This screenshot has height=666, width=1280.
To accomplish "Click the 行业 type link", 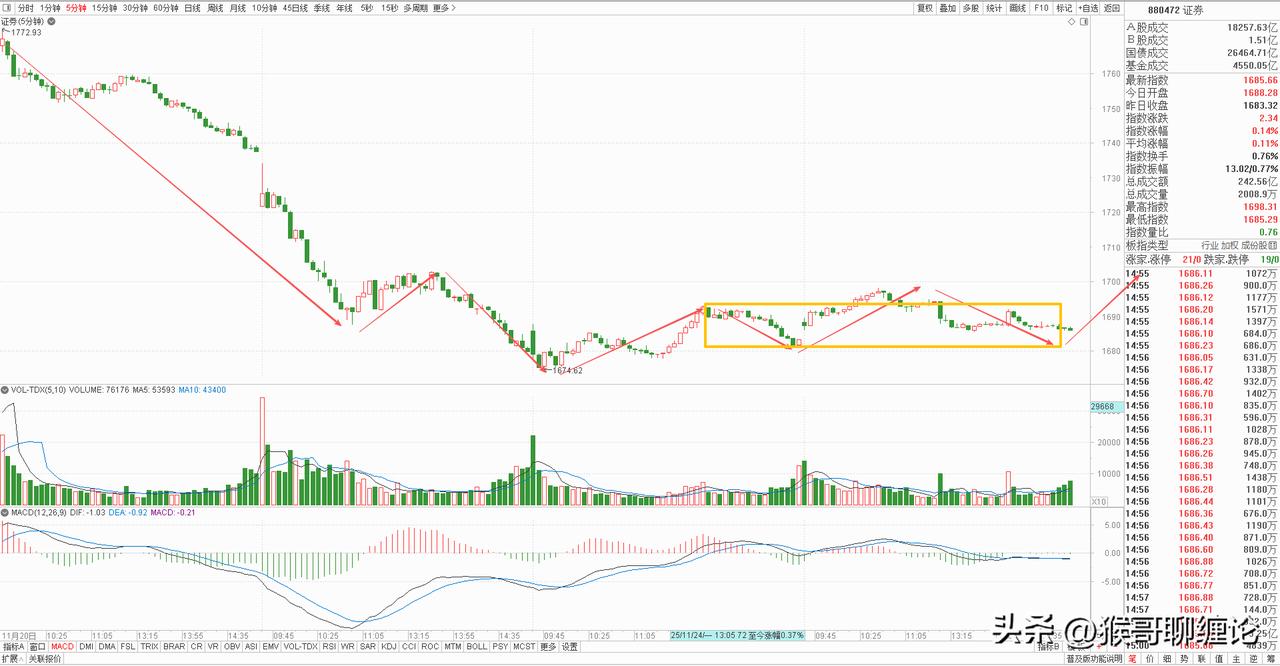I will coord(1210,246).
